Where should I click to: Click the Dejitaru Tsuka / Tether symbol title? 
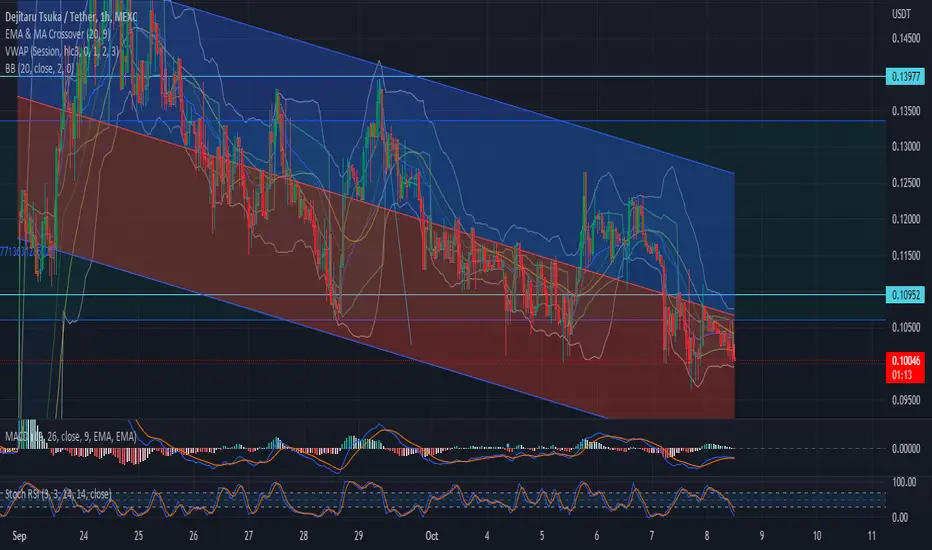click(71, 17)
